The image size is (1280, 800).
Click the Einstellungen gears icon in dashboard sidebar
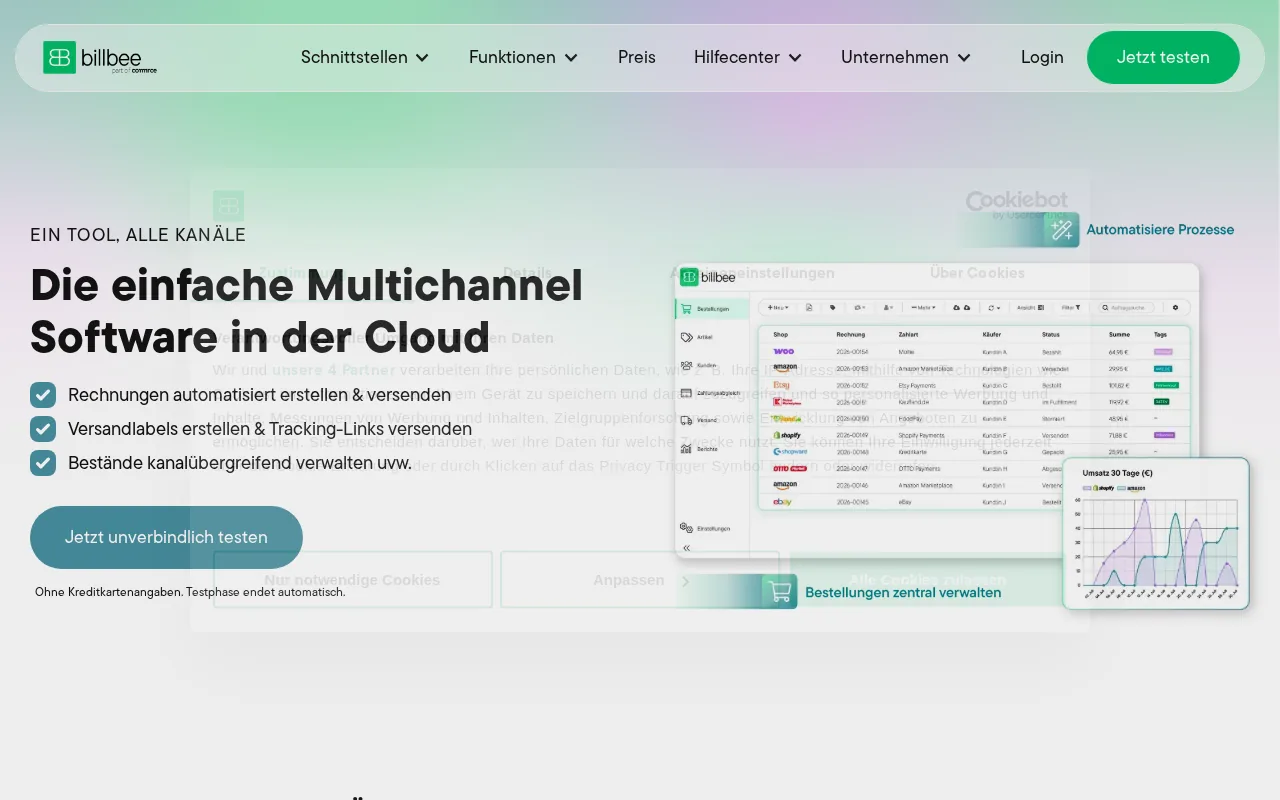pos(686,528)
